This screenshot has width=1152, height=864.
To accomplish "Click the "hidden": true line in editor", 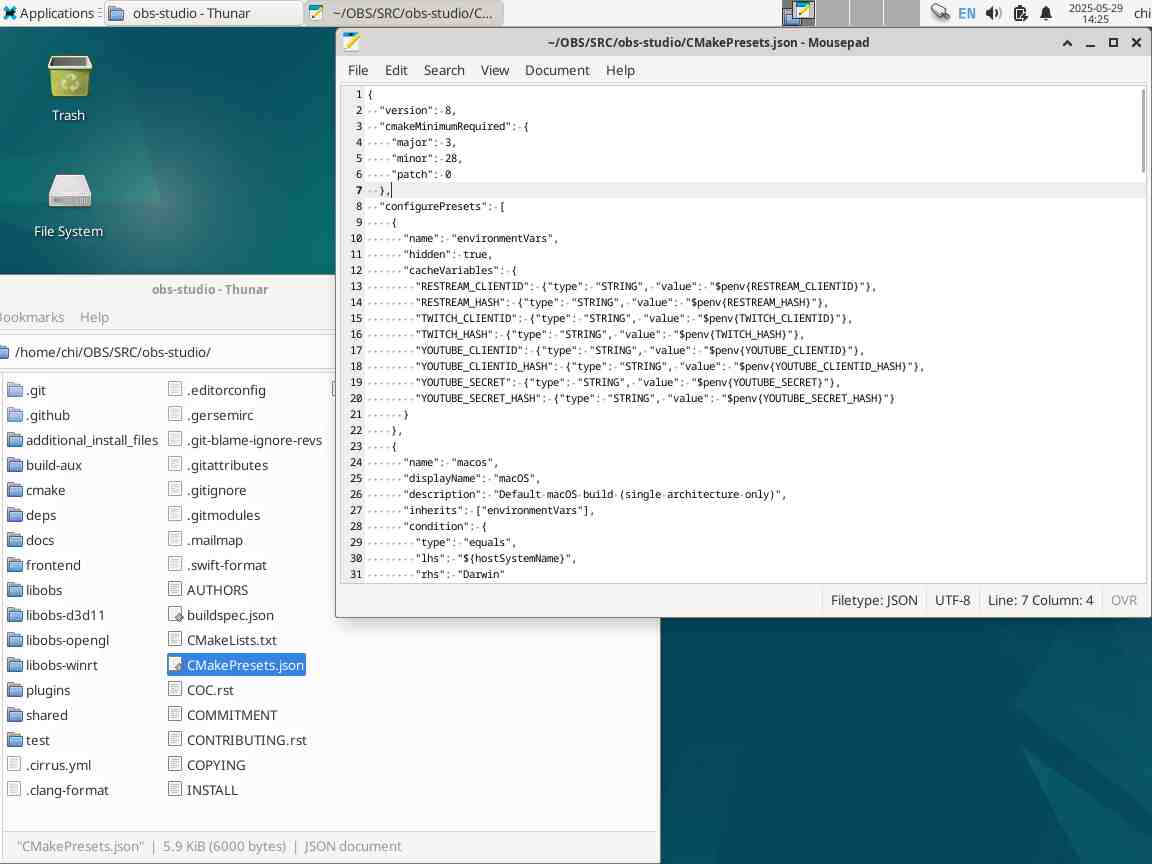I will (x=448, y=254).
